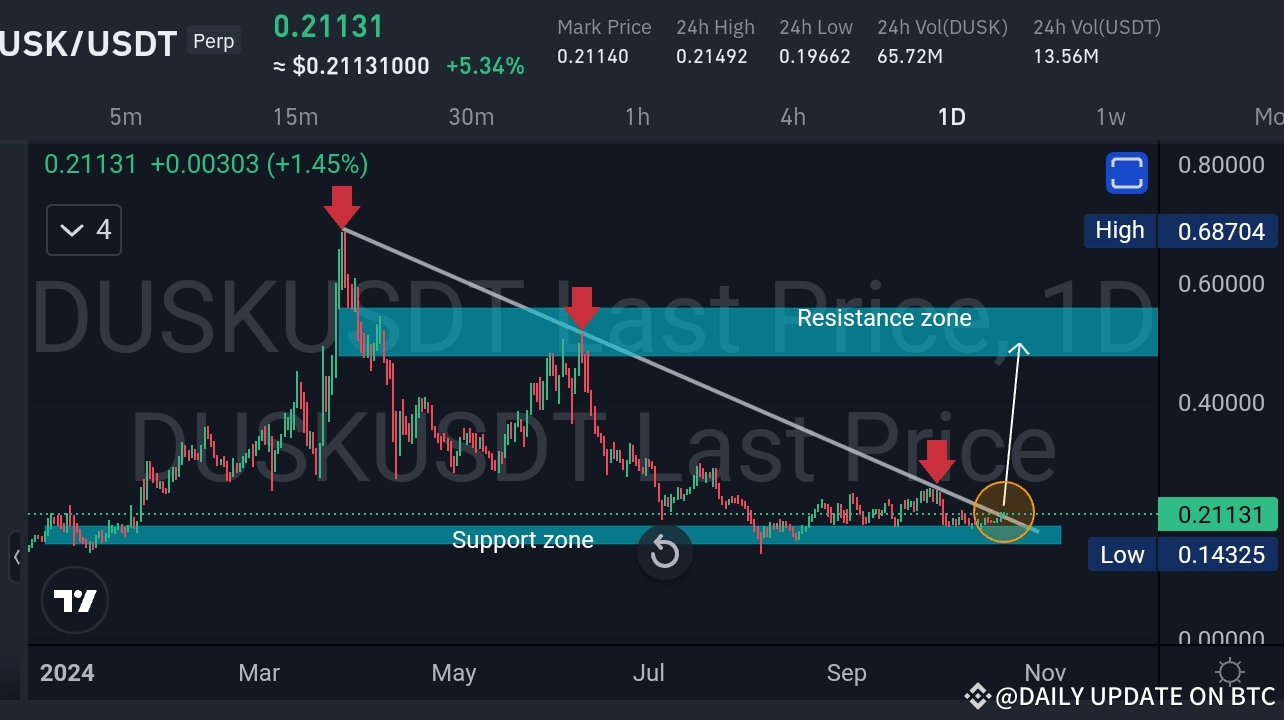Click the last price label 0.21131 on axis

(x=1217, y=514)
